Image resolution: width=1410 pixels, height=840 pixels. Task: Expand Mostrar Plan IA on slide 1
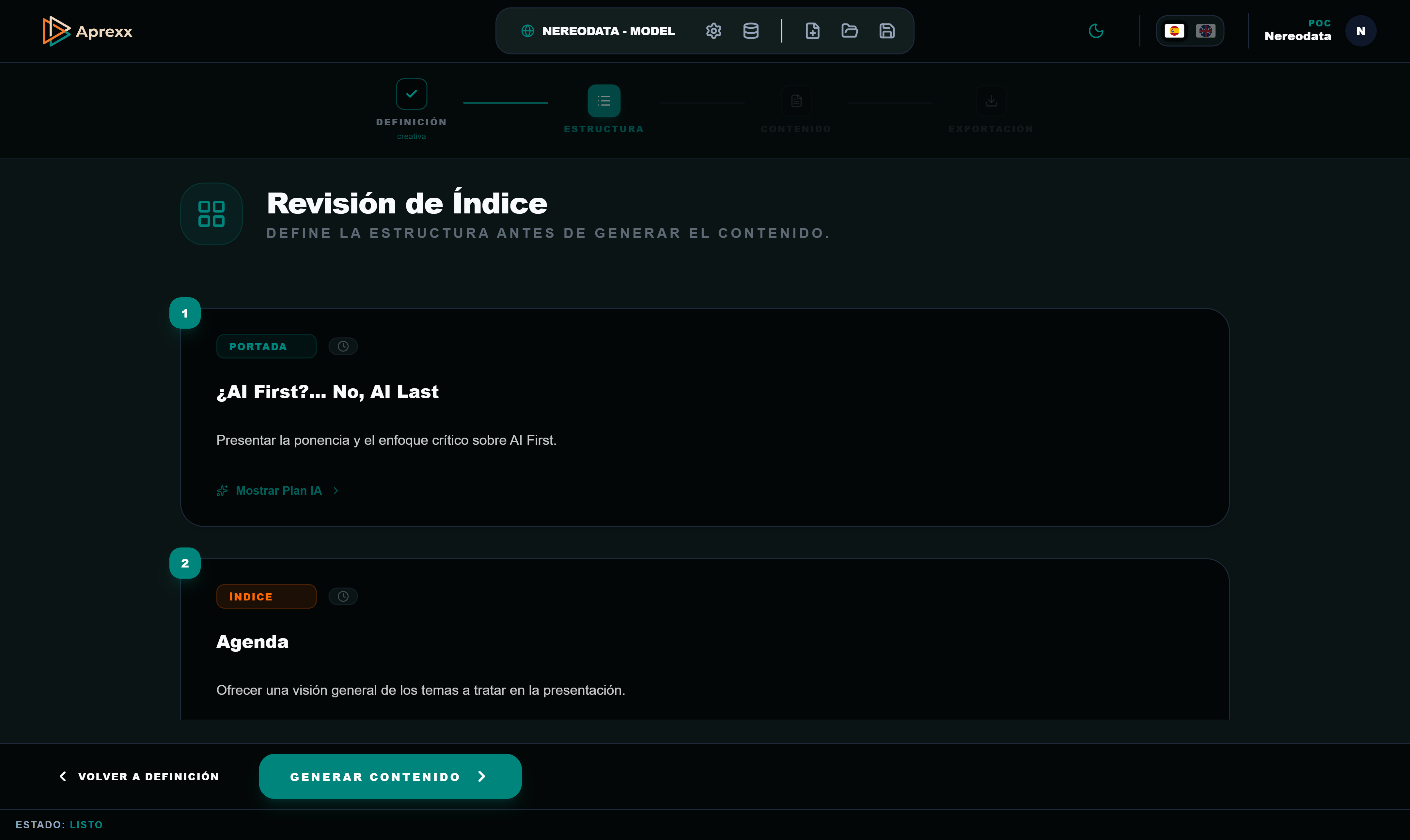coord(278,491)
